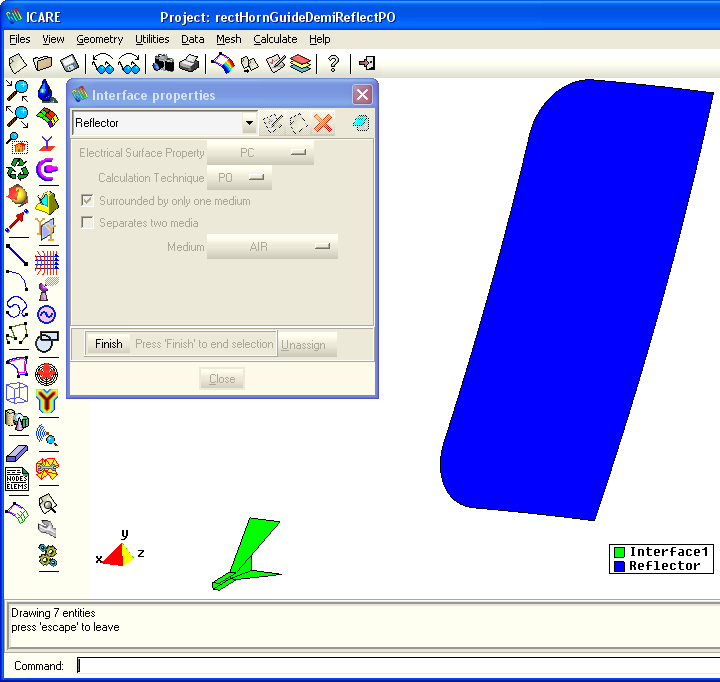
Task: Click the grey wrench settings icon
Action: (x=47, y=529)
